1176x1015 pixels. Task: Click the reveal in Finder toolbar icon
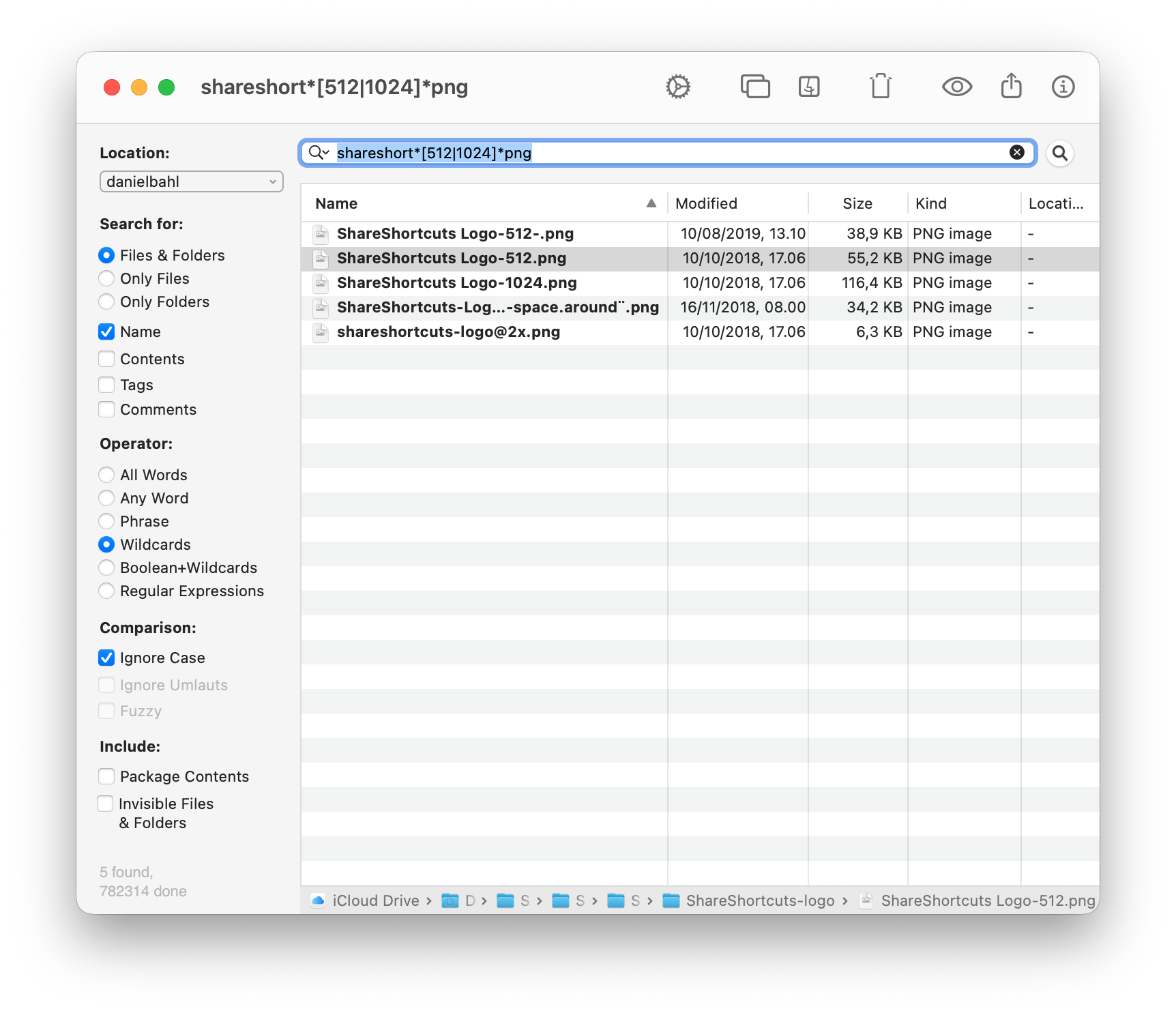click(x=809, y=87)
